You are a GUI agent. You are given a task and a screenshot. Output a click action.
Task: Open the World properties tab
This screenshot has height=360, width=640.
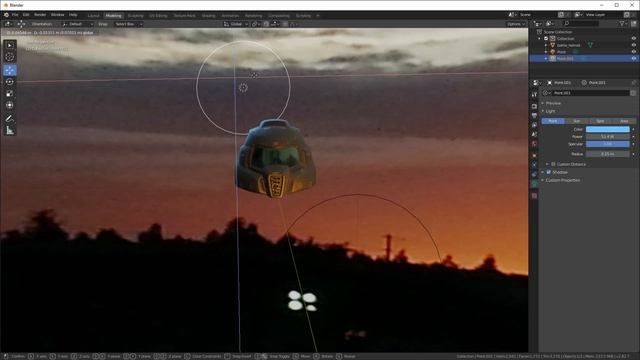pos(534,144)
